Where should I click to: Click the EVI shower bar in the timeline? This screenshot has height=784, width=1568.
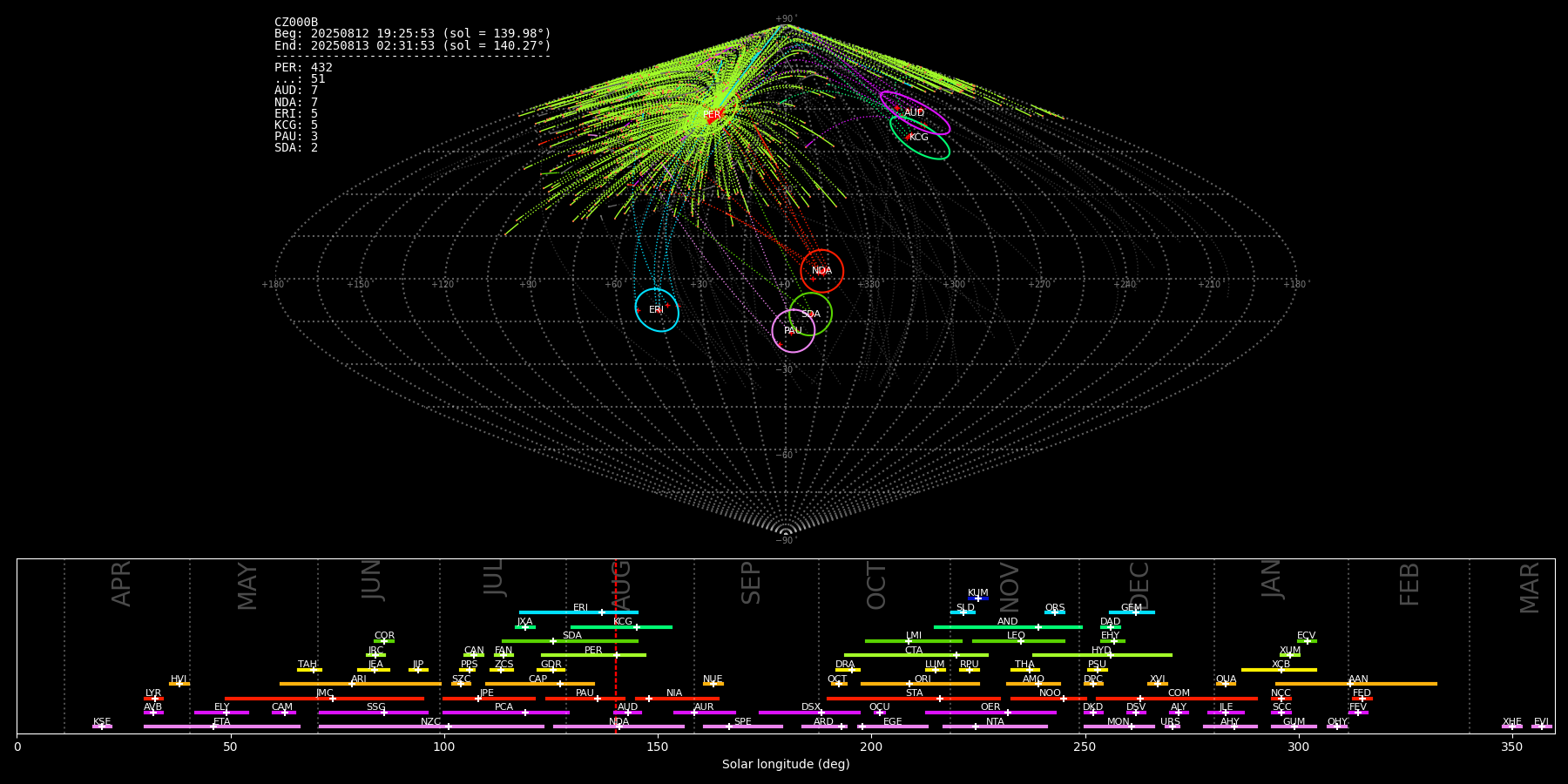pyautogui.click(x=1541, y=727)
